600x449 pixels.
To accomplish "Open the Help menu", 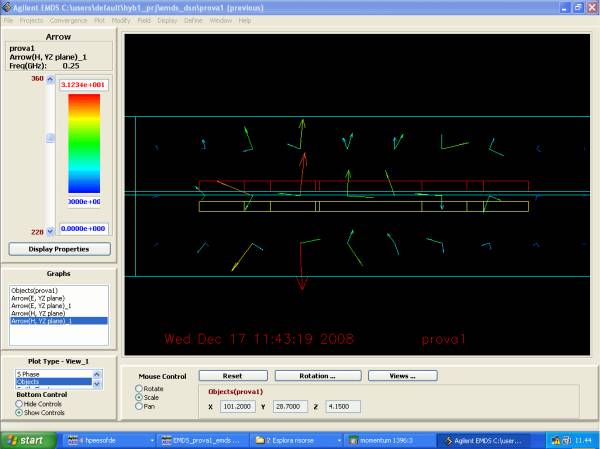I will 245,21.
